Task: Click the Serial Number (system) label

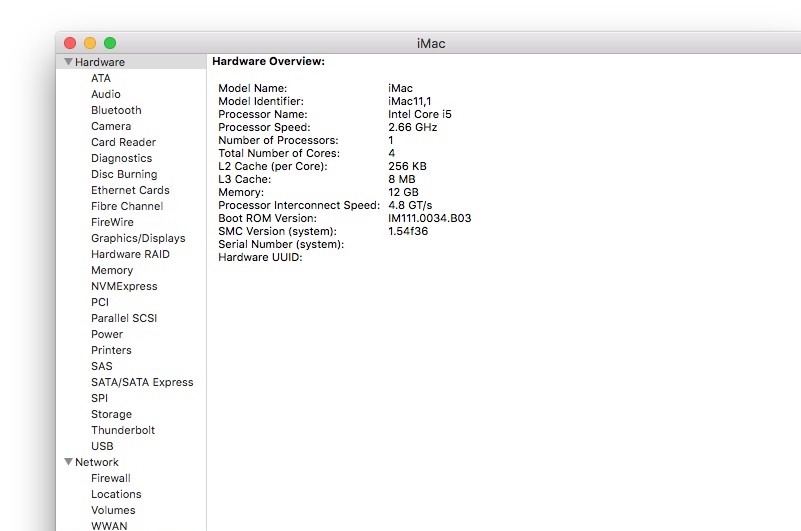Action: 281,244
